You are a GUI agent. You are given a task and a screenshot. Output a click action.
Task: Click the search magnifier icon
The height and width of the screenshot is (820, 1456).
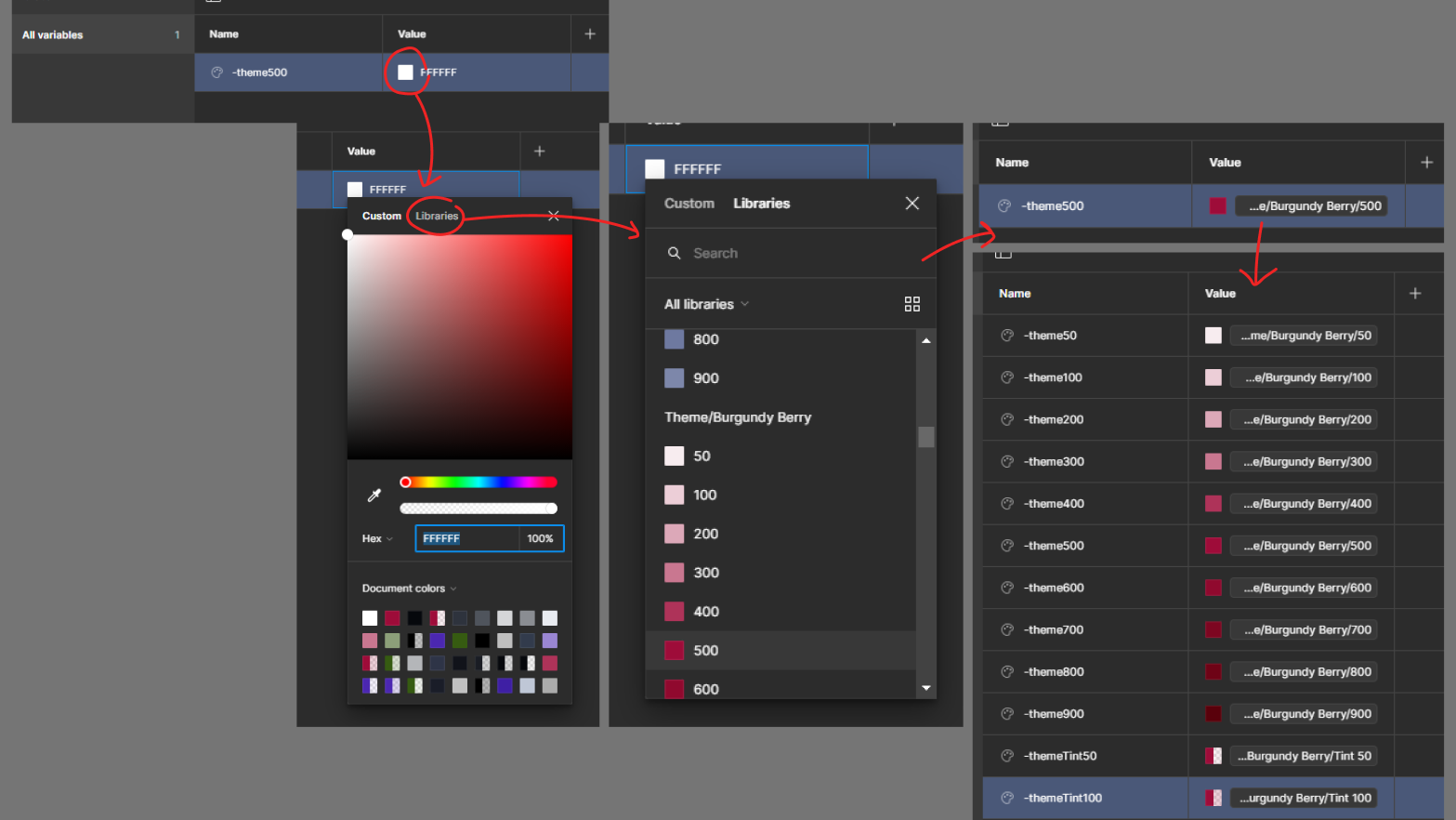click(x=675, y=253)
